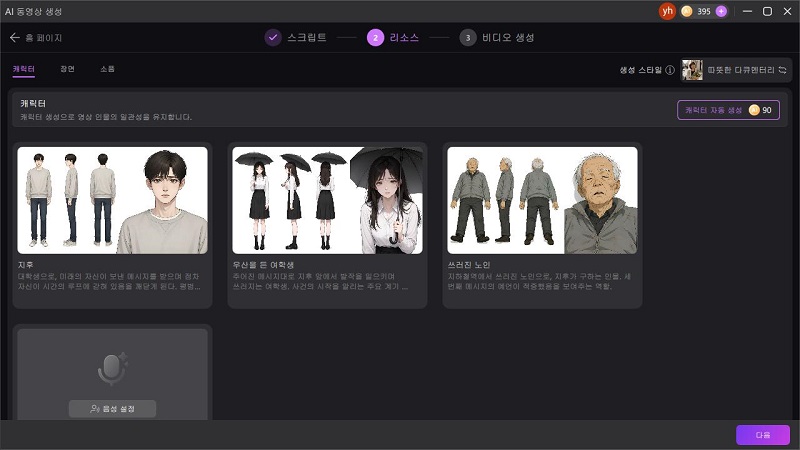The image size is (800, 450).
Task: Click the 스크립트 step checkmark
Action: coord(273,37)
